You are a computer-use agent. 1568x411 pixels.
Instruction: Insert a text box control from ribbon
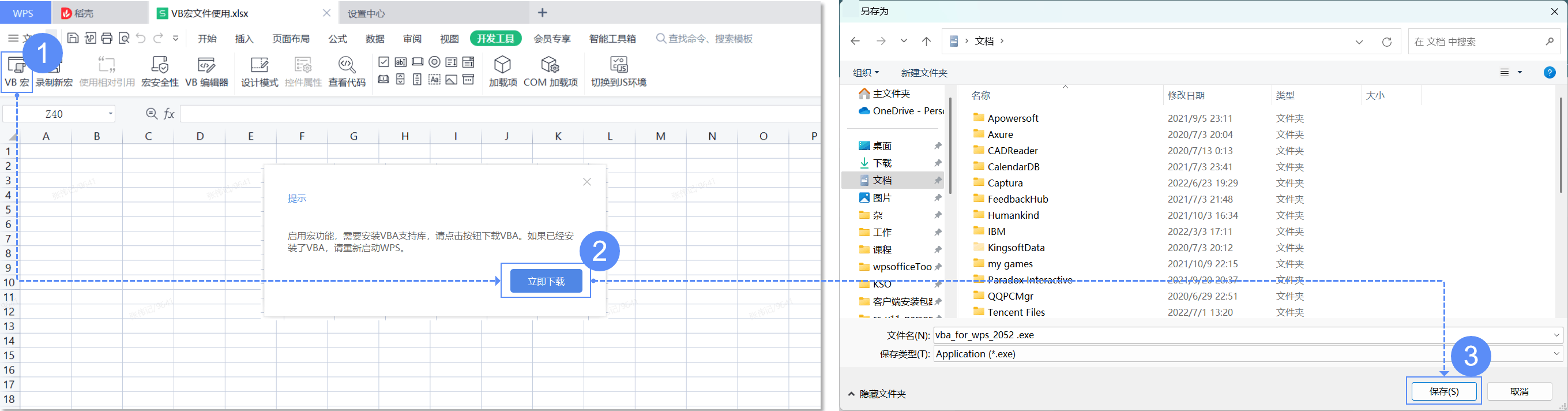(401, 62)
